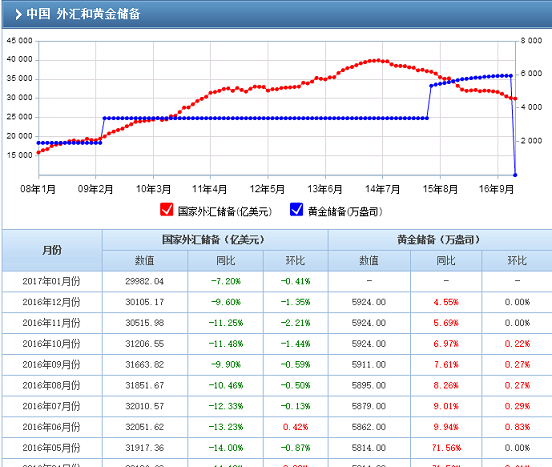Click the -9.60% year-on-year cell

point(226,302)
